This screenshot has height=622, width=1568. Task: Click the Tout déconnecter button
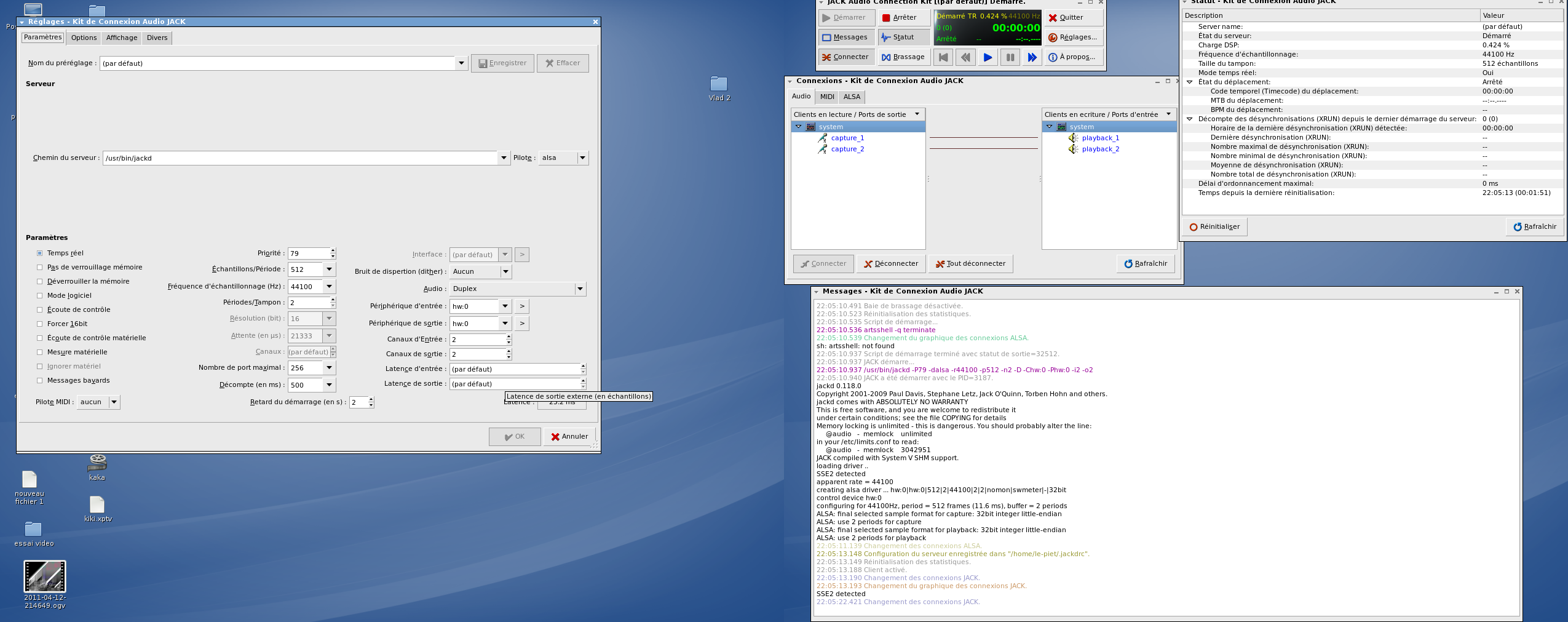pyautogui.click(x=970, y=264)
